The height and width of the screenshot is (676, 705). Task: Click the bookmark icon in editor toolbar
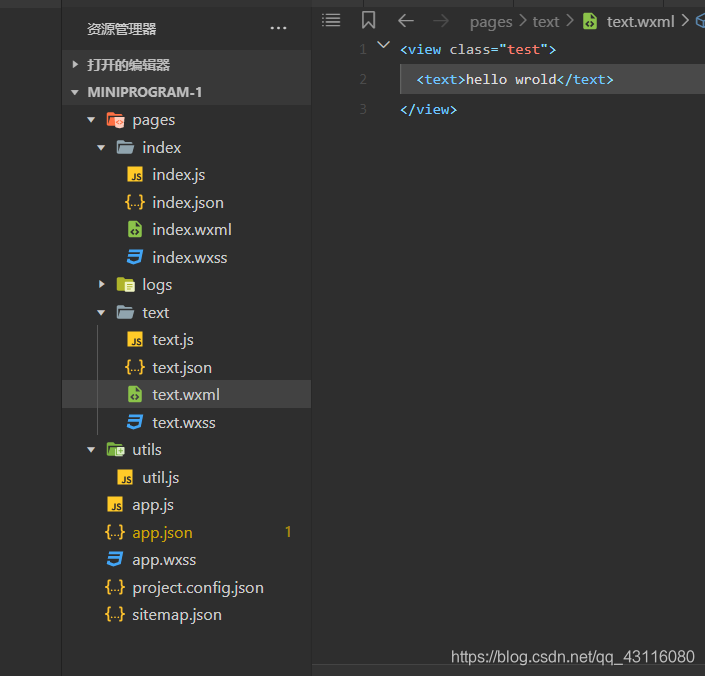coord(368,20)
